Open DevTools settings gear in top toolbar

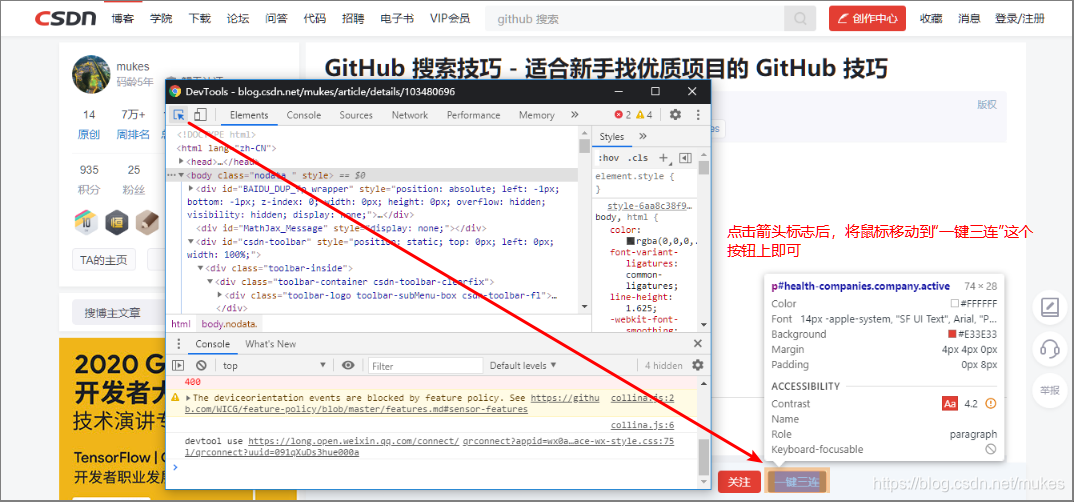(x=675, y=115)
